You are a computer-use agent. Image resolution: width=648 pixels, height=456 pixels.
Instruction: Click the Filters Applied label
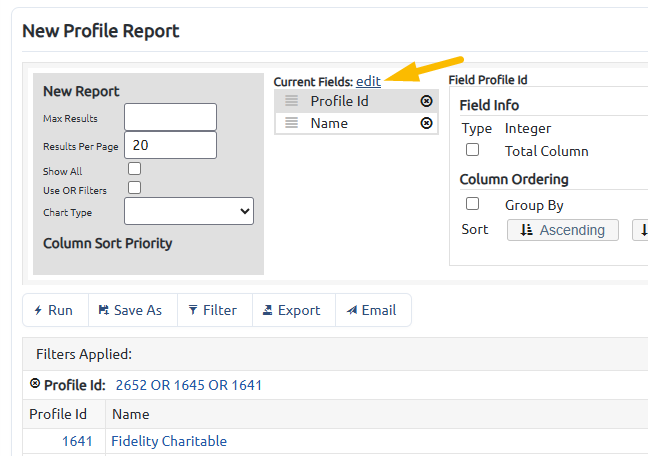(84, 354)
